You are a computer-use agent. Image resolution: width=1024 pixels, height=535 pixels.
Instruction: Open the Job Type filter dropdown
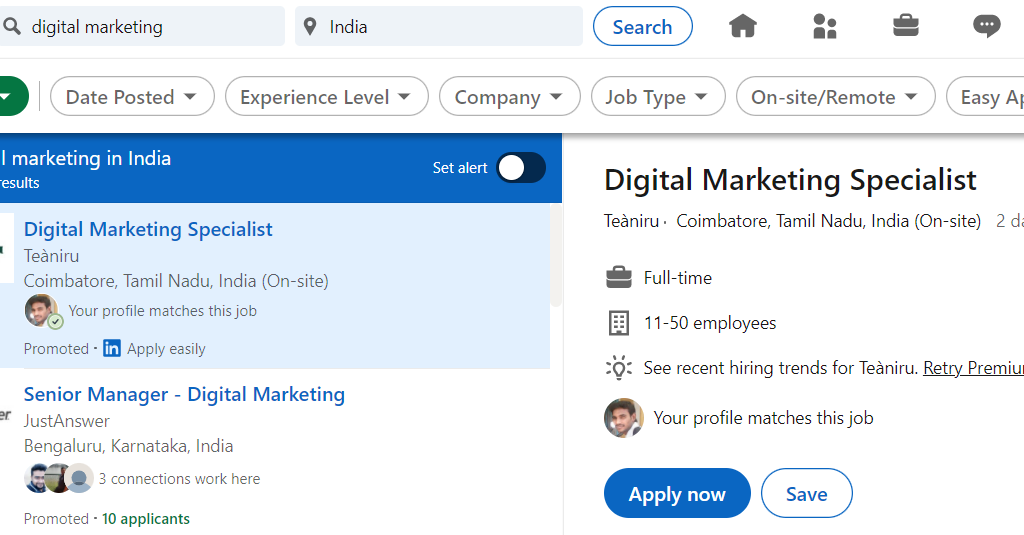click(x=657, y=97)
